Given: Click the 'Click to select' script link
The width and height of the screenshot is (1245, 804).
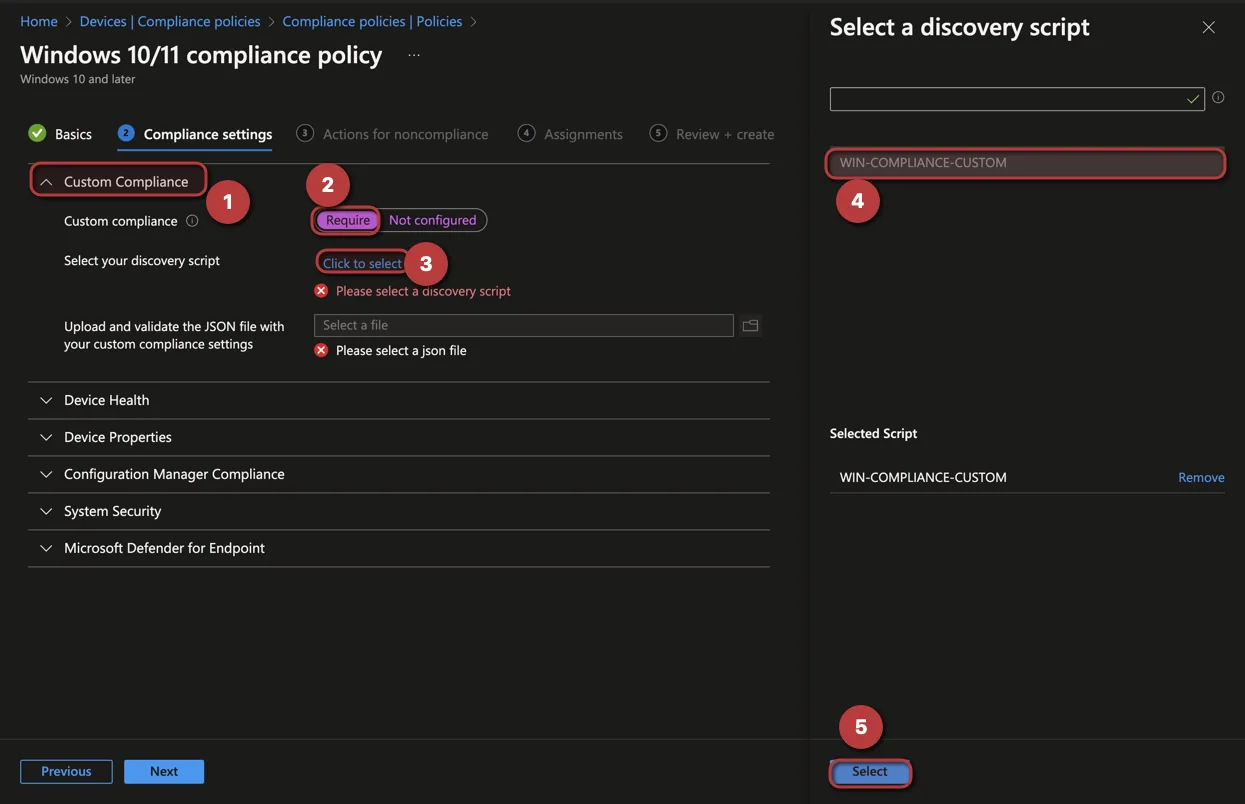Looking at the screenshot, I should click(362, 263).
